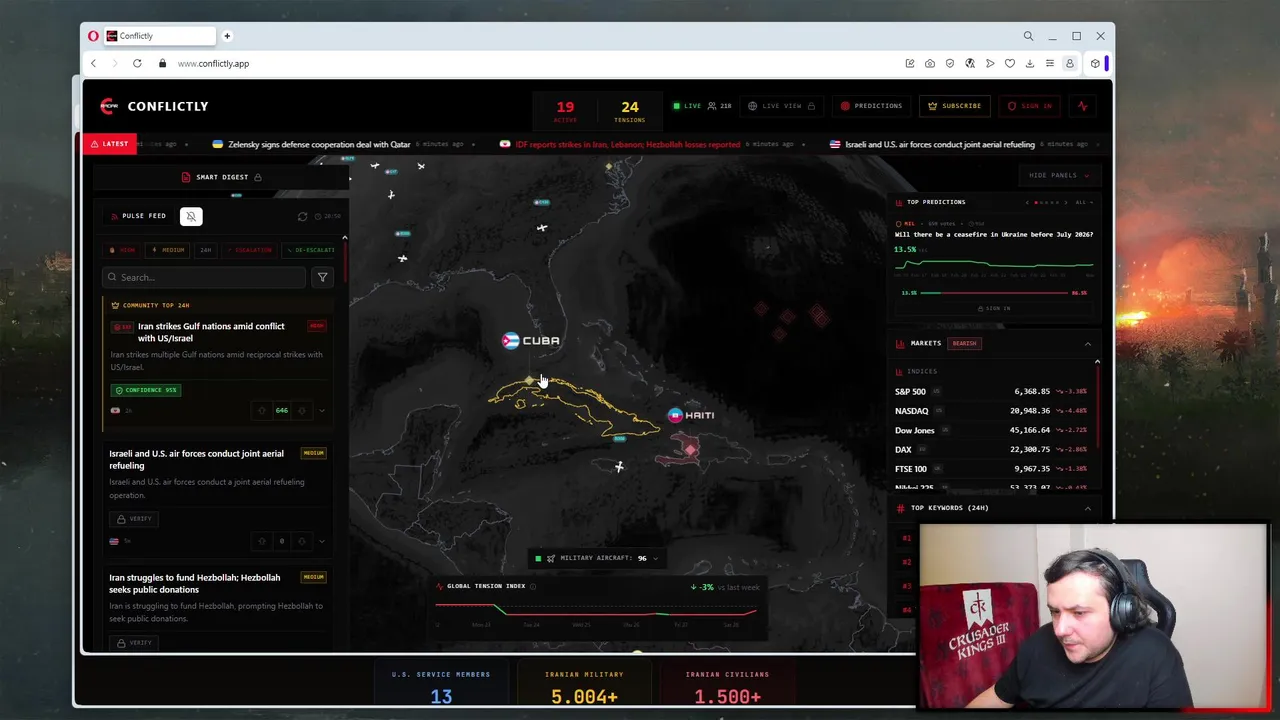Click Sign In under the Ukraine prediction
This screenshot has height=720, width=1280.
pyautogui.click(x=994, y=309)
